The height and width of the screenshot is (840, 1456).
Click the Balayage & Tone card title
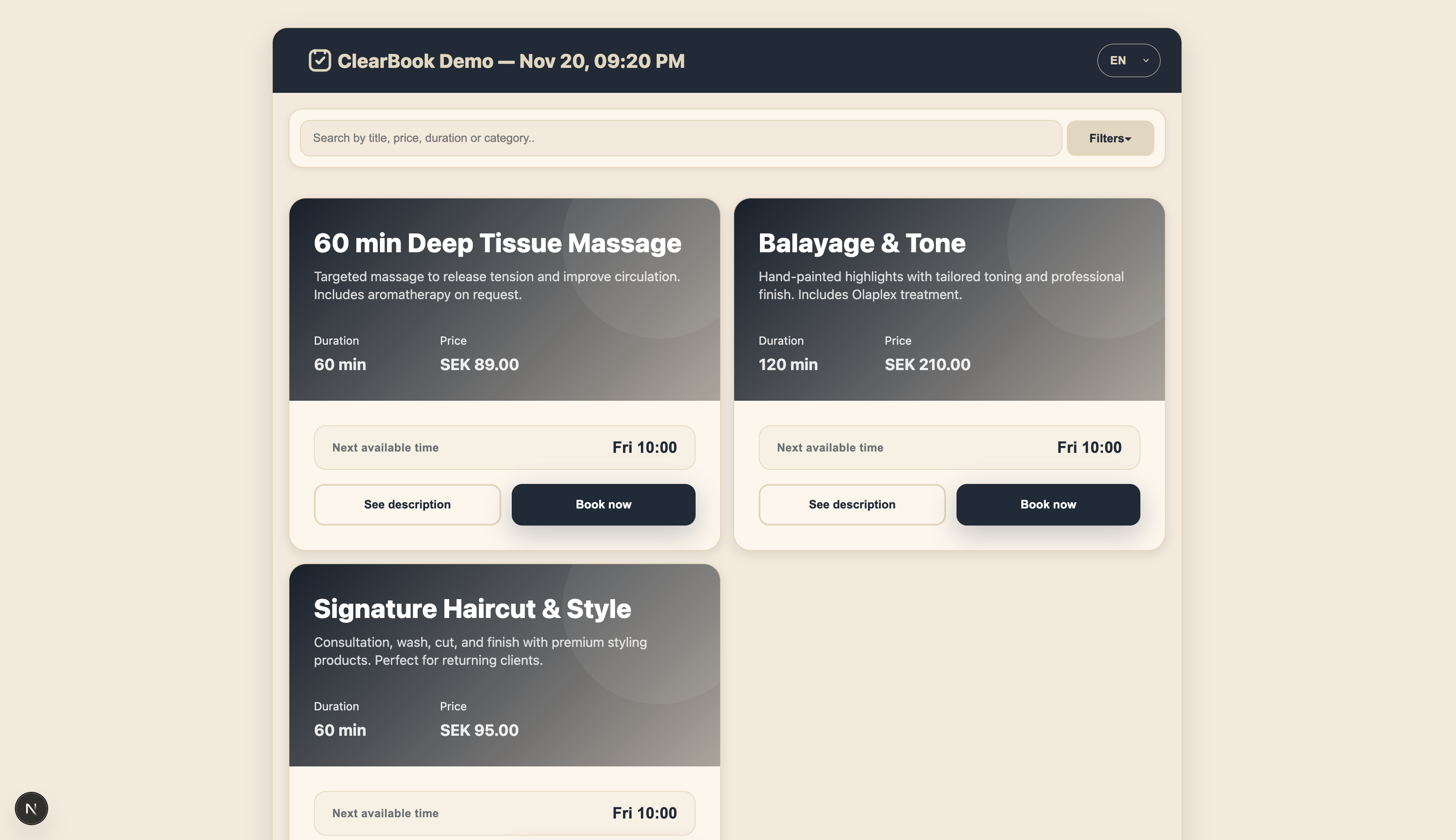pyautogui.click(x=862, y=243)
